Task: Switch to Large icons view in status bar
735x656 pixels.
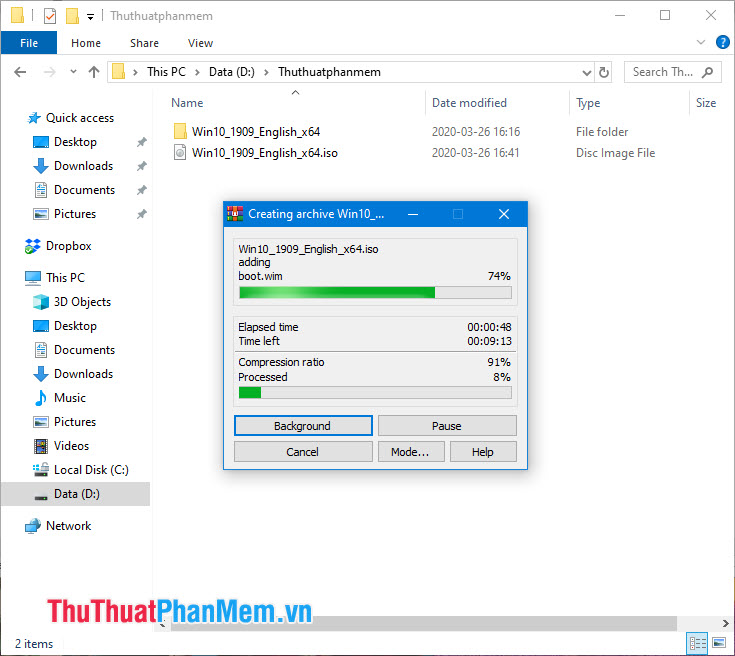Action: [719, 643]
